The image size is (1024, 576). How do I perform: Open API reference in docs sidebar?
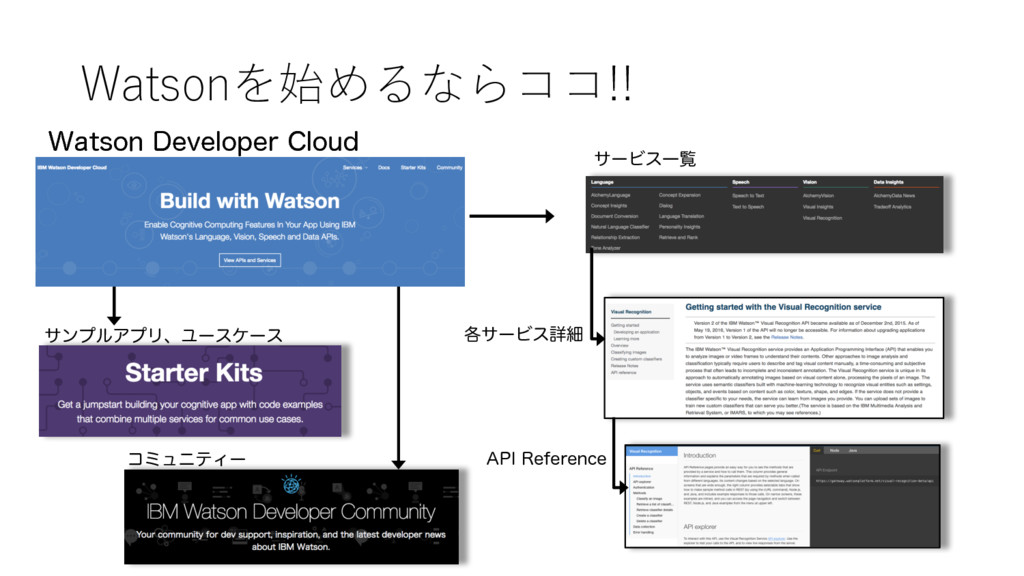[x=623, y=372]
